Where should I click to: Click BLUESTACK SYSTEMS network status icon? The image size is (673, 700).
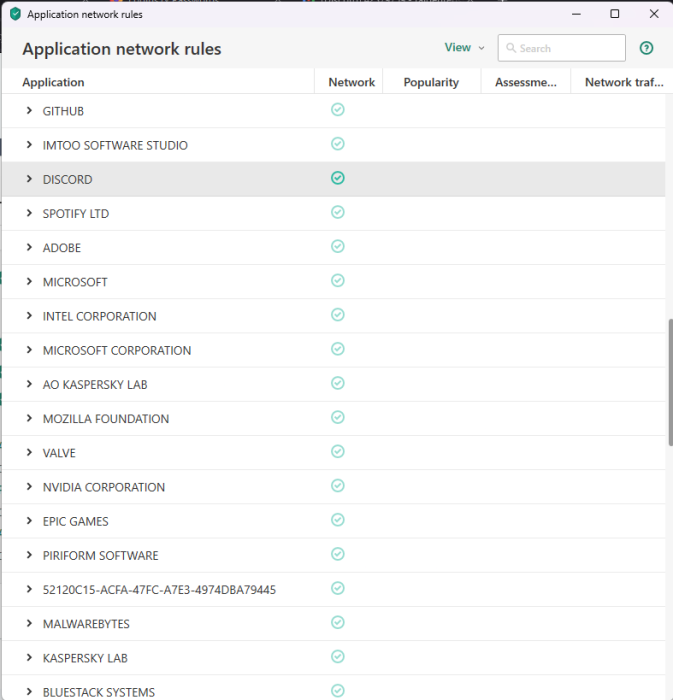click(338, 691)
